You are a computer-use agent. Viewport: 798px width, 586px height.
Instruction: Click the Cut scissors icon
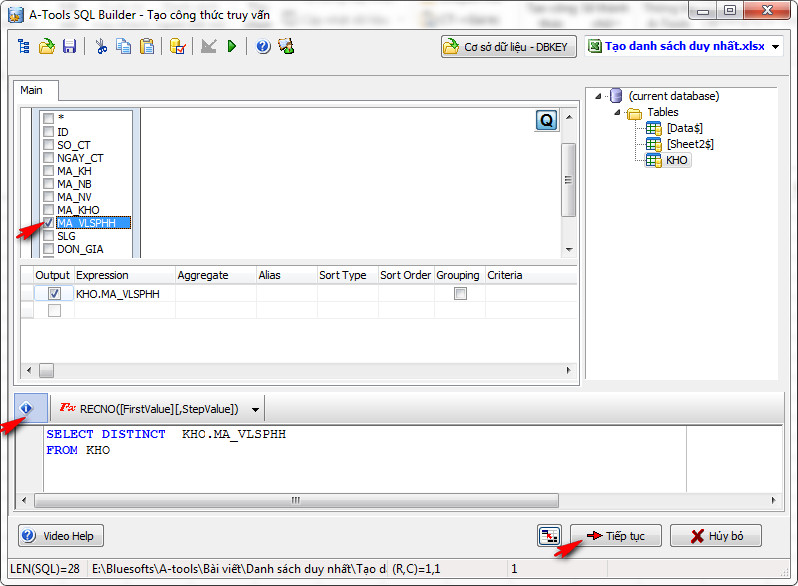101,47
